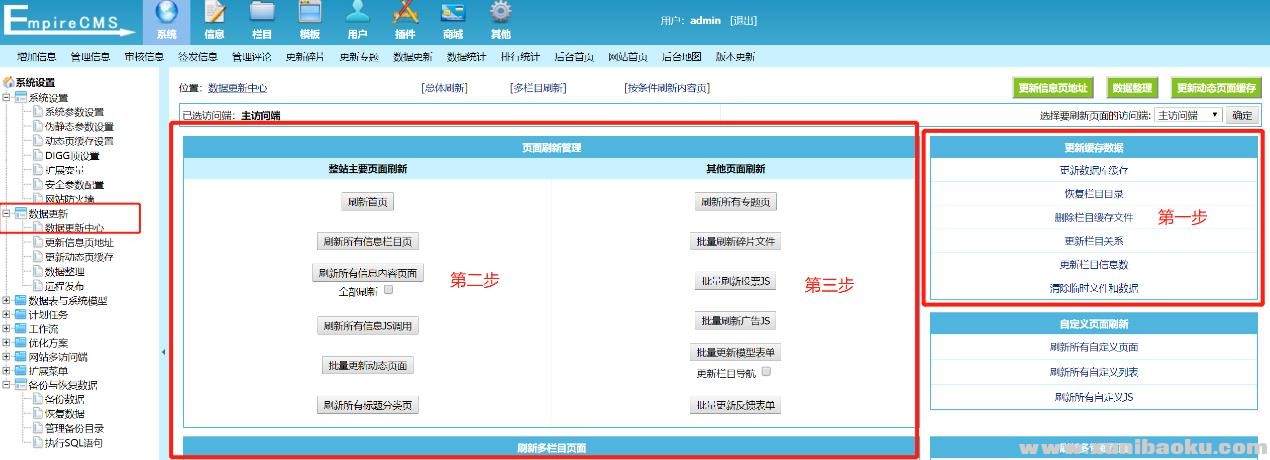The height and width of the screenshot is (460, 1270).
Task: Click the 其他 gear icon
Action: click(500, 14)
